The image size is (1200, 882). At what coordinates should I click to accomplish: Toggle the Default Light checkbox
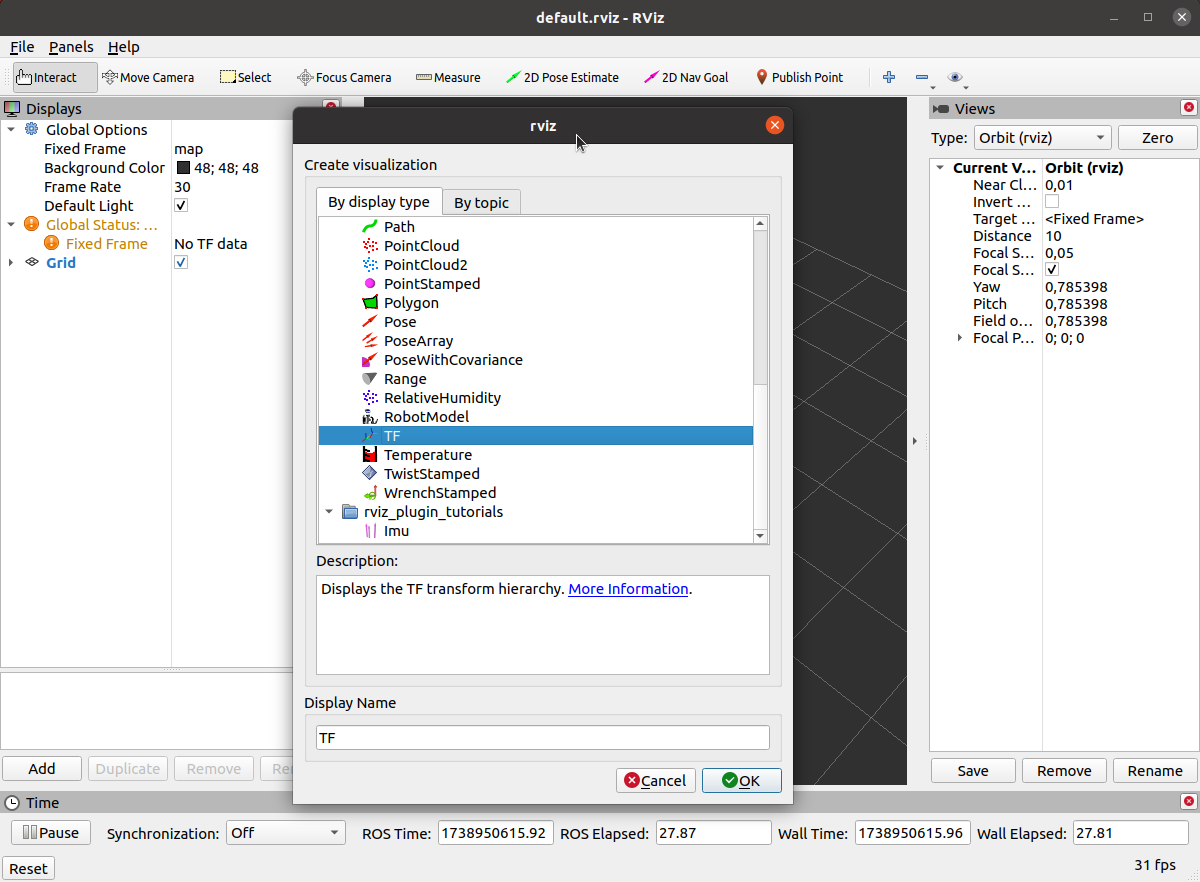[x=181, y=206]
